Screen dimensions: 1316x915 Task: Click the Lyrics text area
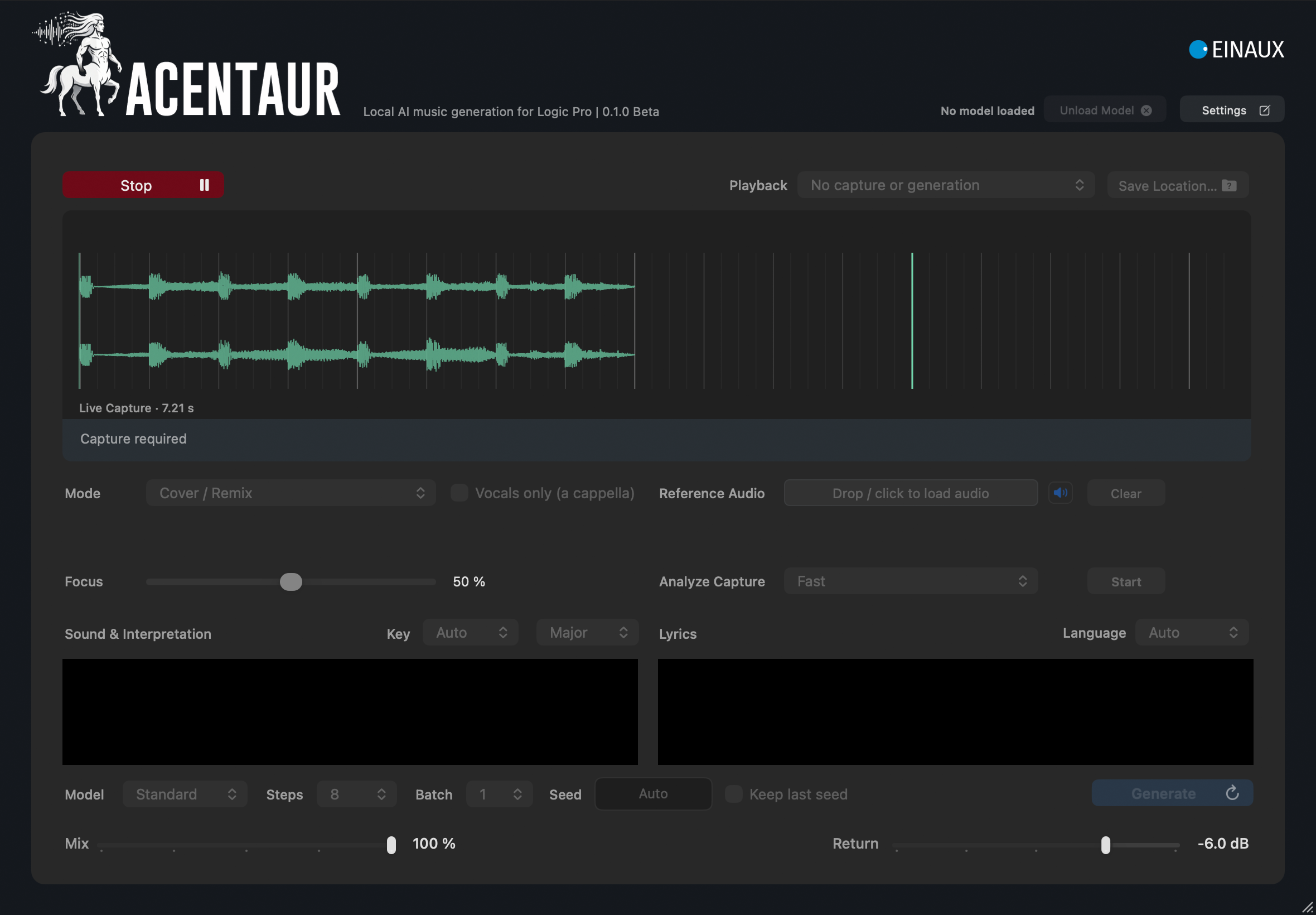click(956, 711)
